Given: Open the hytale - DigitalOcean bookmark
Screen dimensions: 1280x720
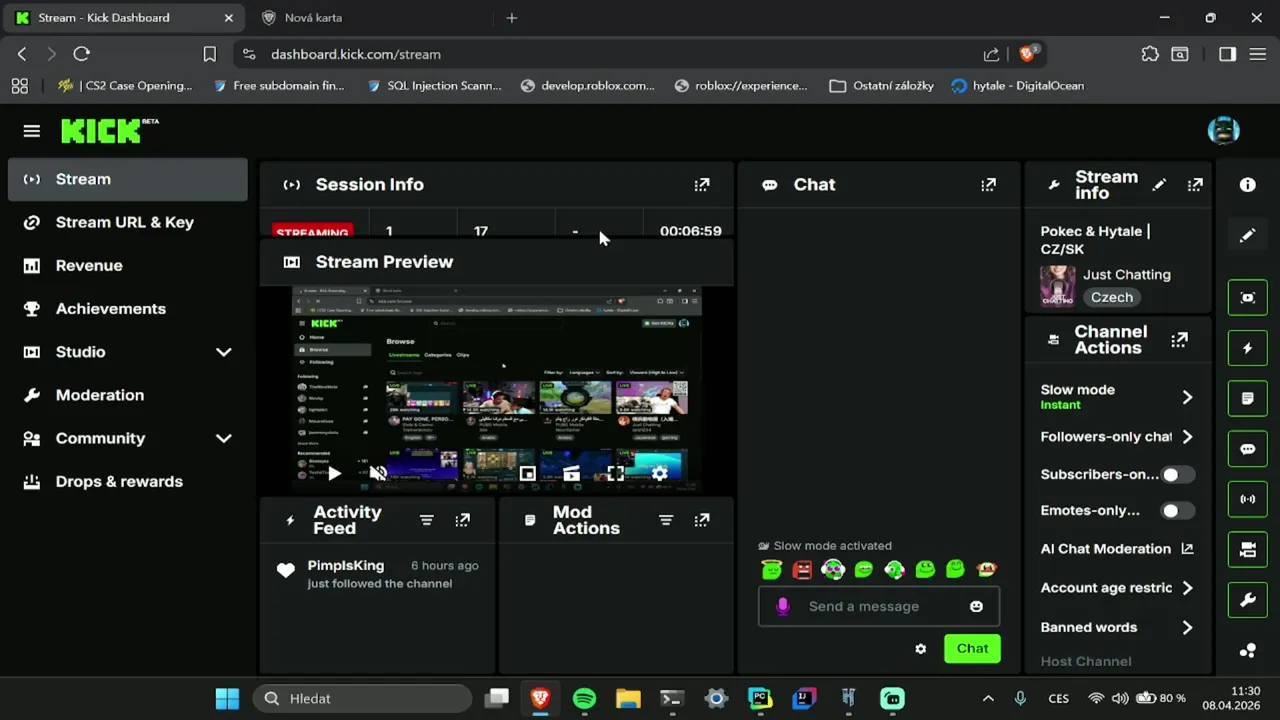Looking at the screenshot, I should click(x=1018, y=86).
